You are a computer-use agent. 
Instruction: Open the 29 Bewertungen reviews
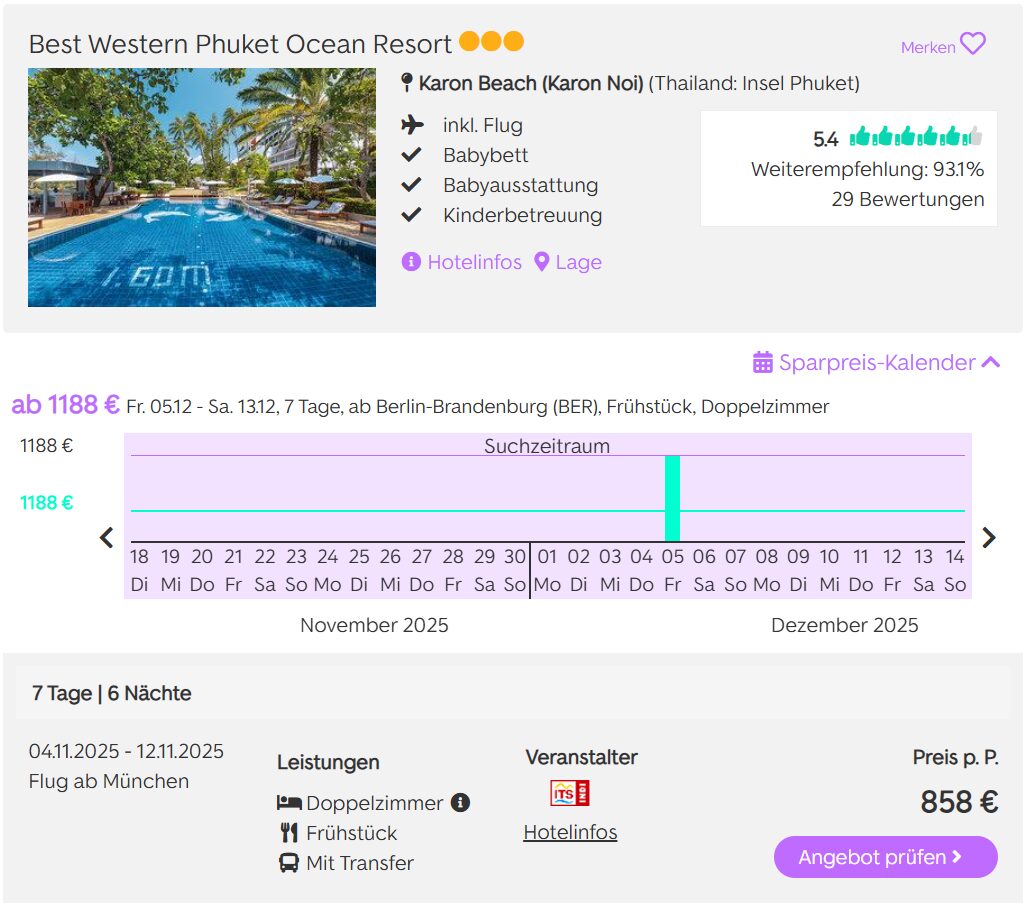907,199
